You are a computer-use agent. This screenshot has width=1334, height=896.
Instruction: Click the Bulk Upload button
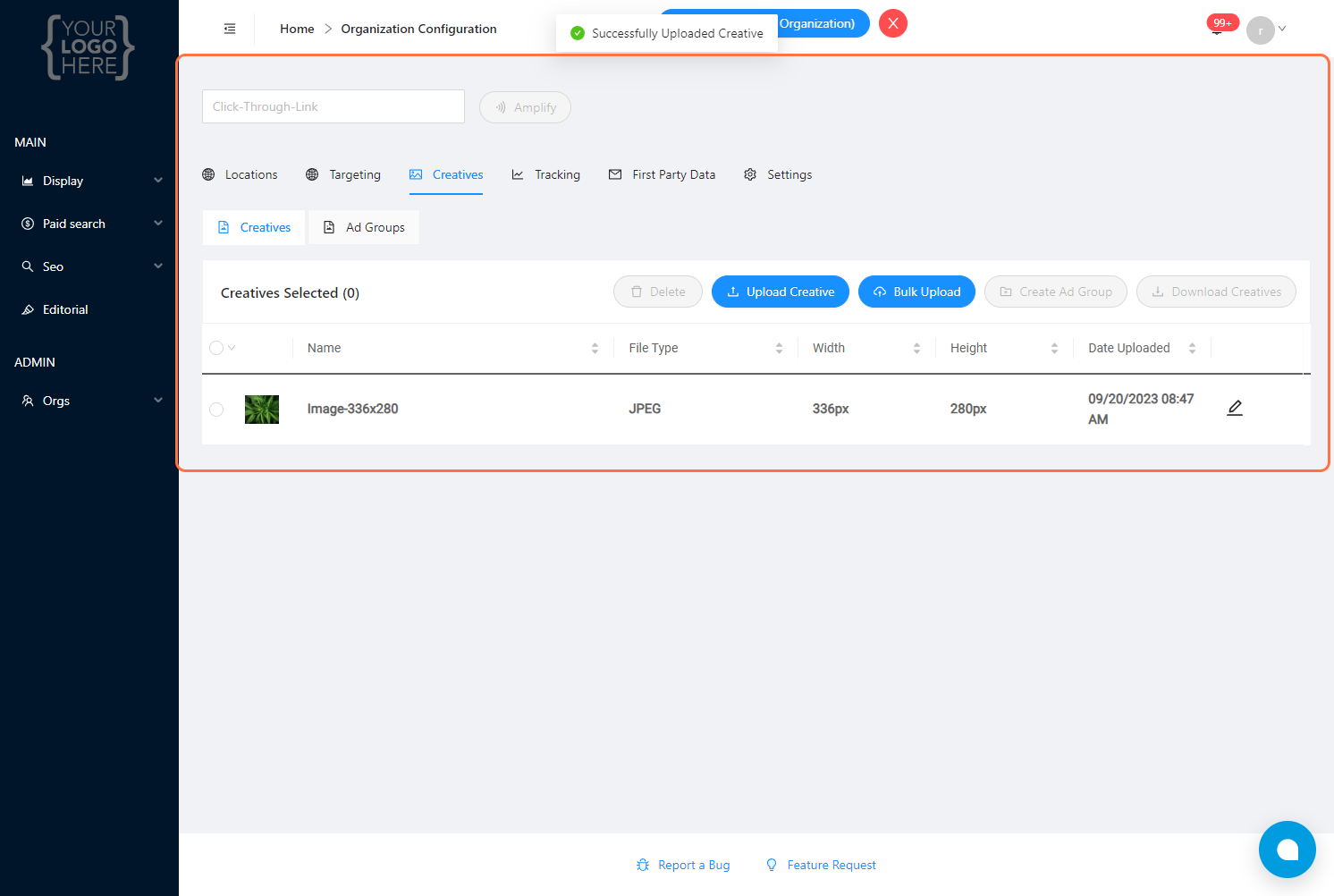[x=916, y=292]
